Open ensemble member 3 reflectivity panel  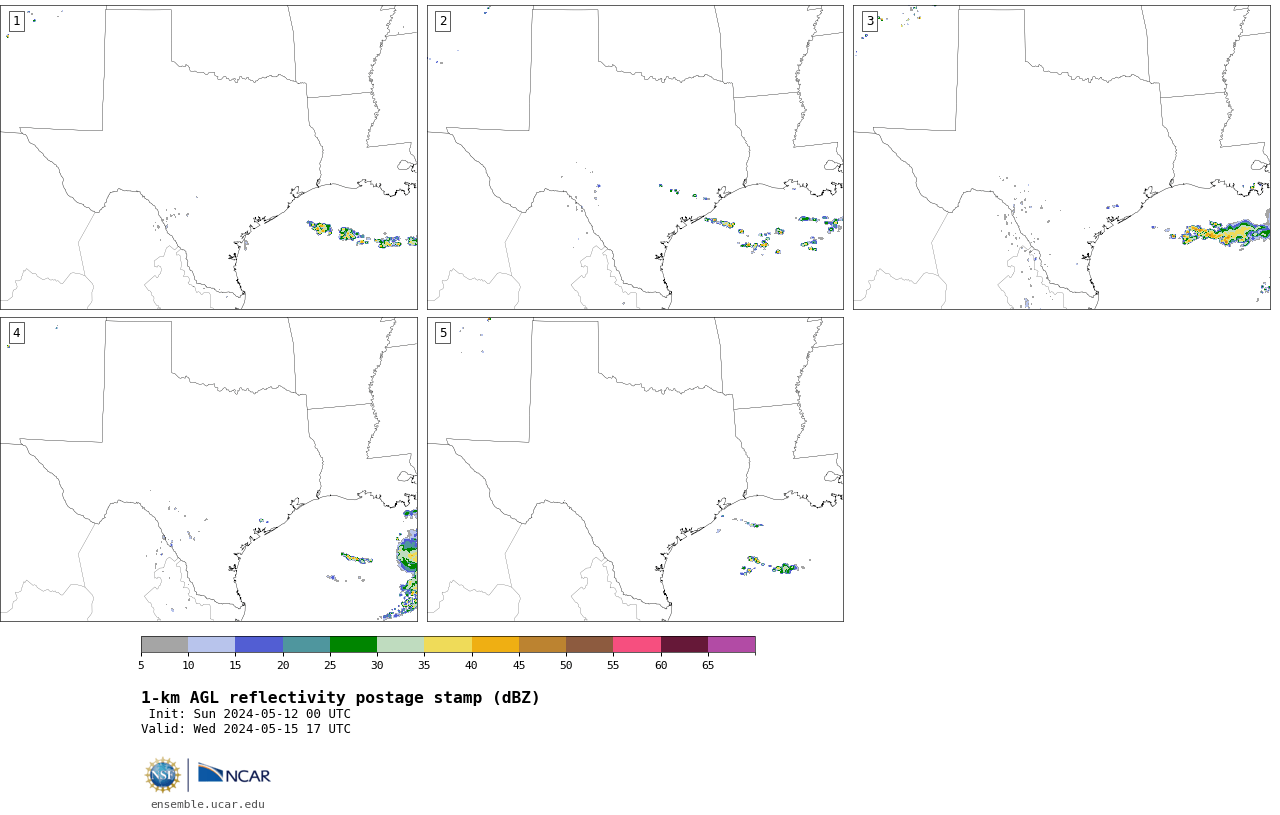[x=1061, y=157]
